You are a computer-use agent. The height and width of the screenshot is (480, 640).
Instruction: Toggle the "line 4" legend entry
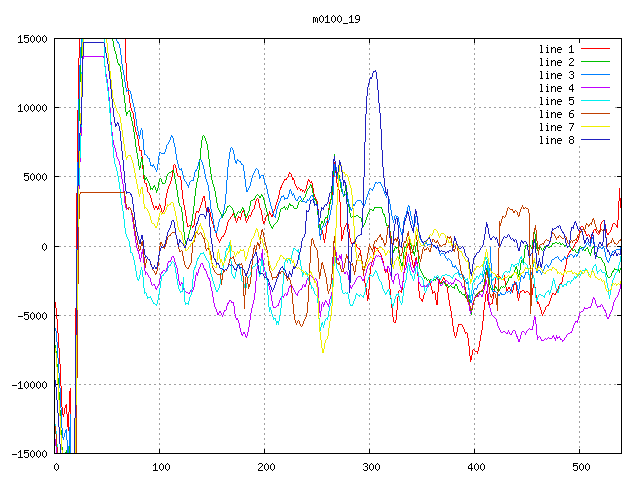(x=557, y=88)
